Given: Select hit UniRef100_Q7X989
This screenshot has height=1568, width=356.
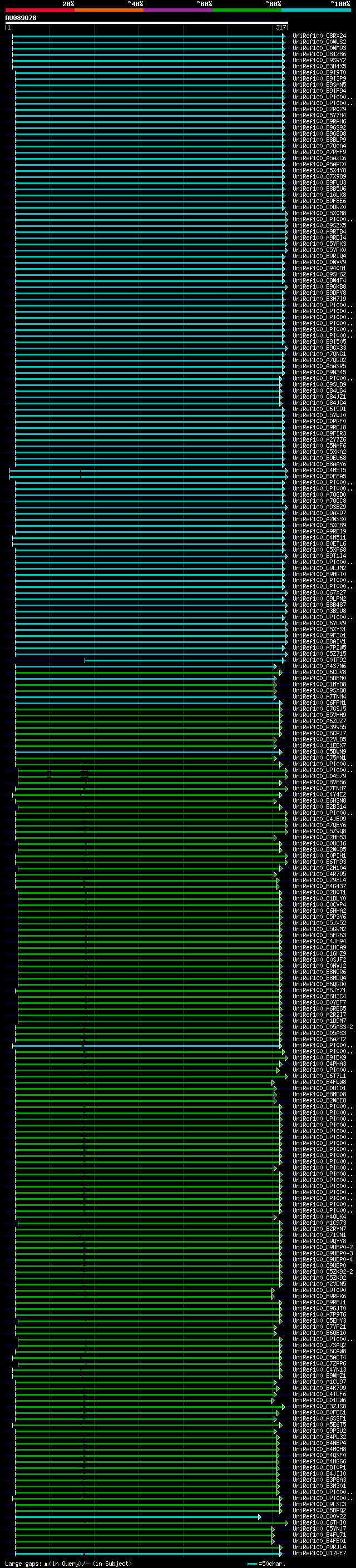Looking at the screenshot, I should 319,176.
